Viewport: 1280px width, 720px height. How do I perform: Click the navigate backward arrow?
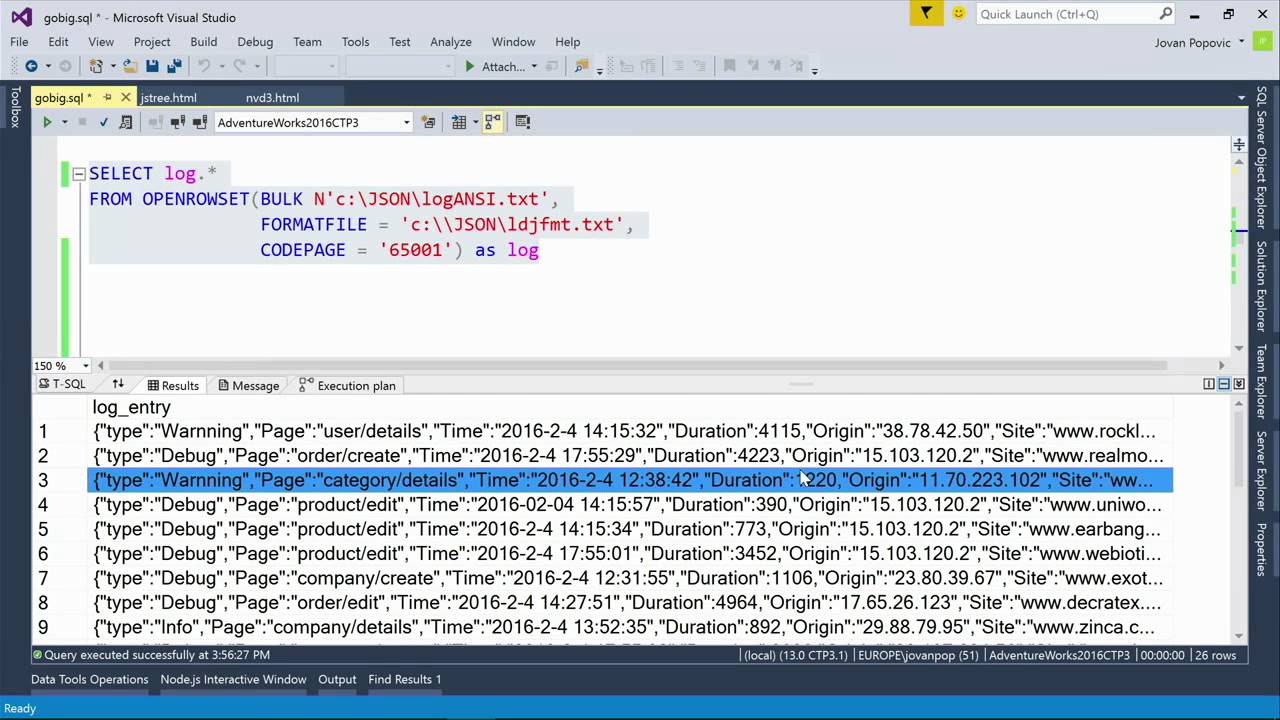31,66
